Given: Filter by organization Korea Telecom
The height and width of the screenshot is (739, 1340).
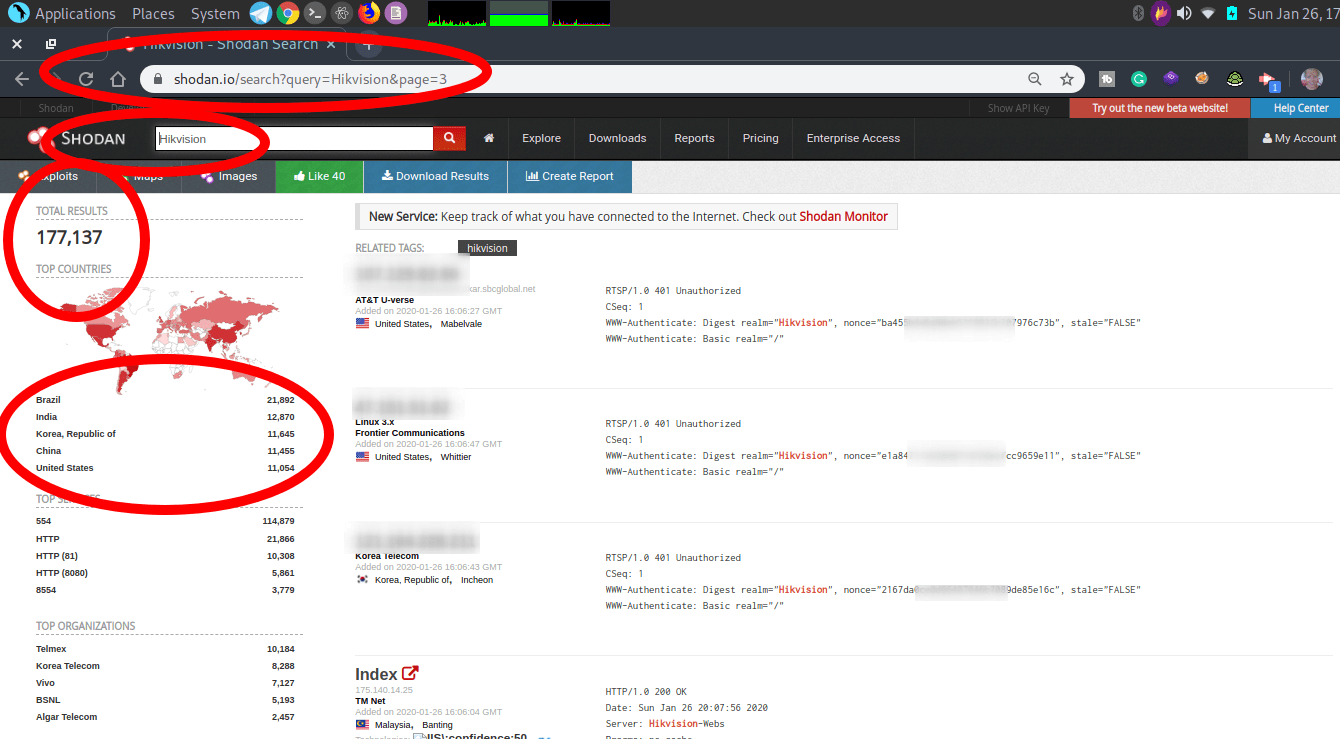Looking at the screenshot, I should coord(165,666).
